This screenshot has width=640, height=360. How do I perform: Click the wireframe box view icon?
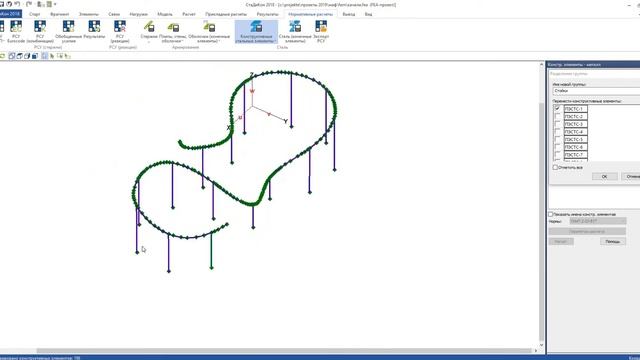pyautogui.click(x=12, y=56)
